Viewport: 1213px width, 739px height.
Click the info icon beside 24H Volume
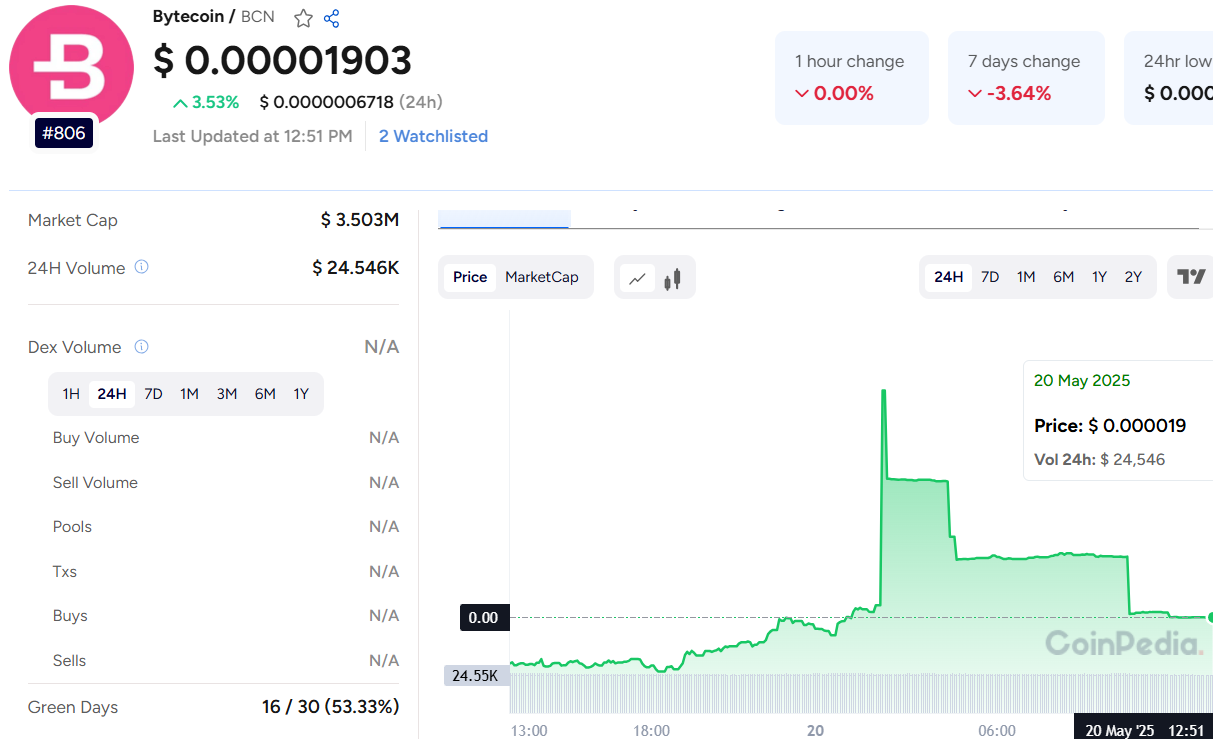coord(142,267)
